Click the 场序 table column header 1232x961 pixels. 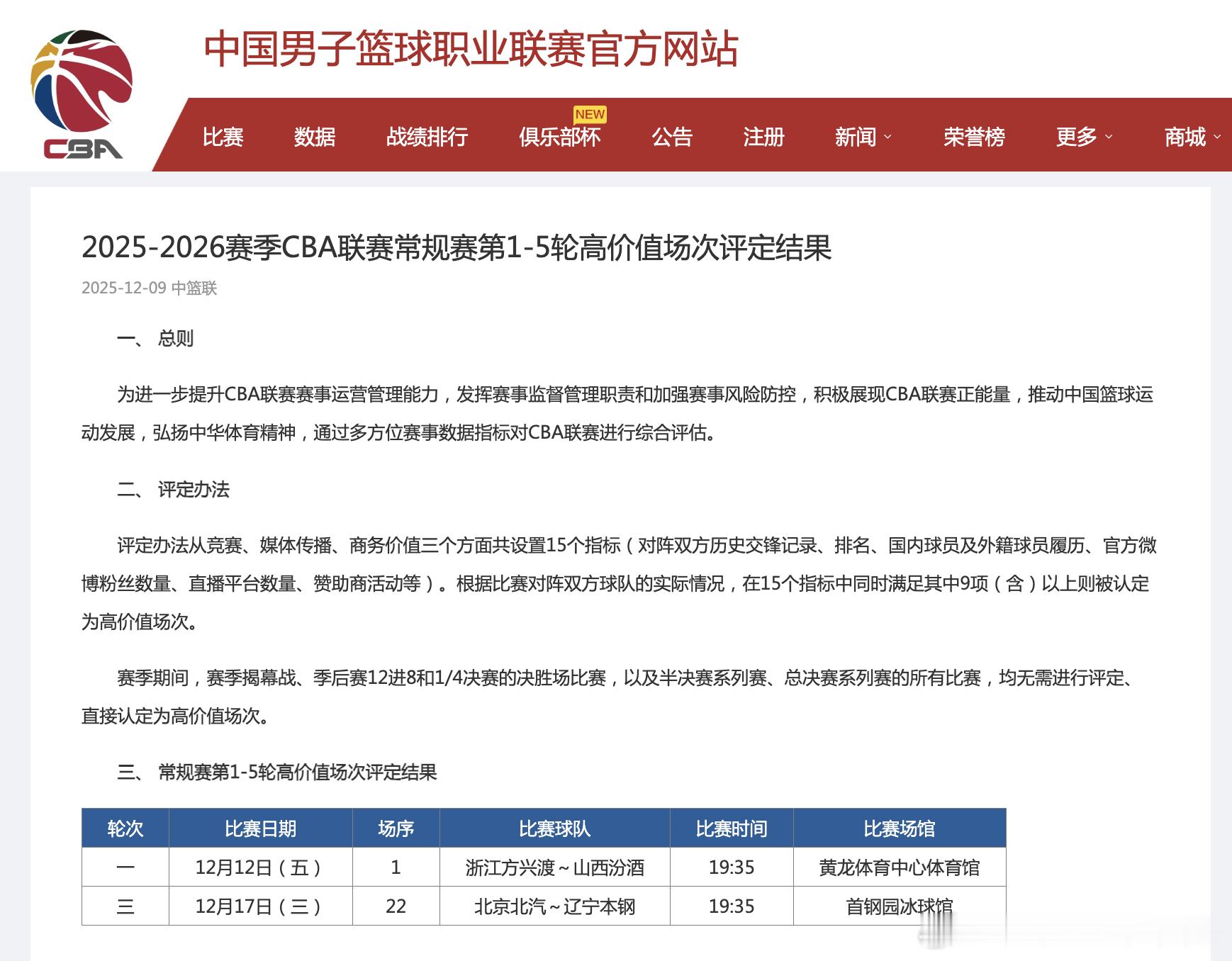point(396,828)
